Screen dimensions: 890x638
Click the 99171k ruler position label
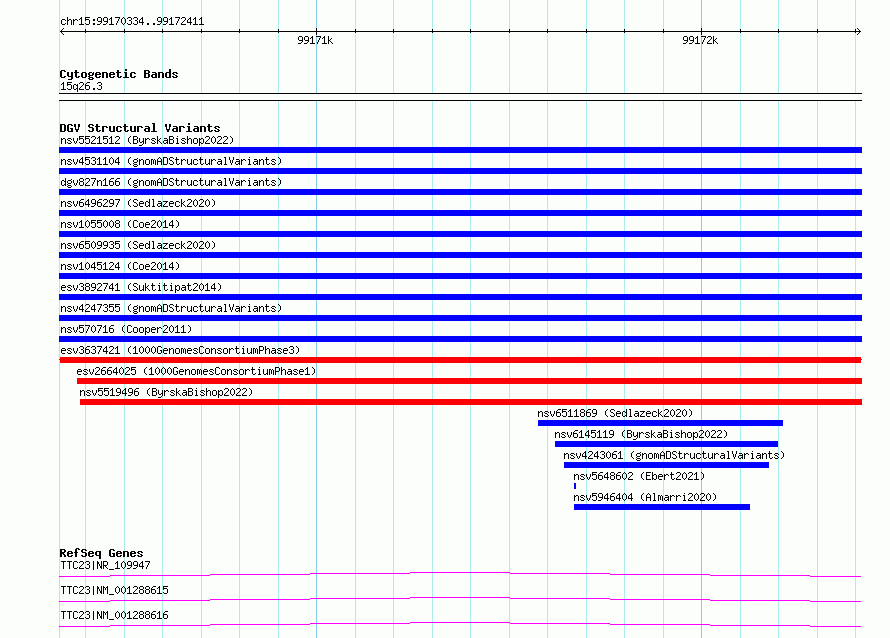click(315, 40)
